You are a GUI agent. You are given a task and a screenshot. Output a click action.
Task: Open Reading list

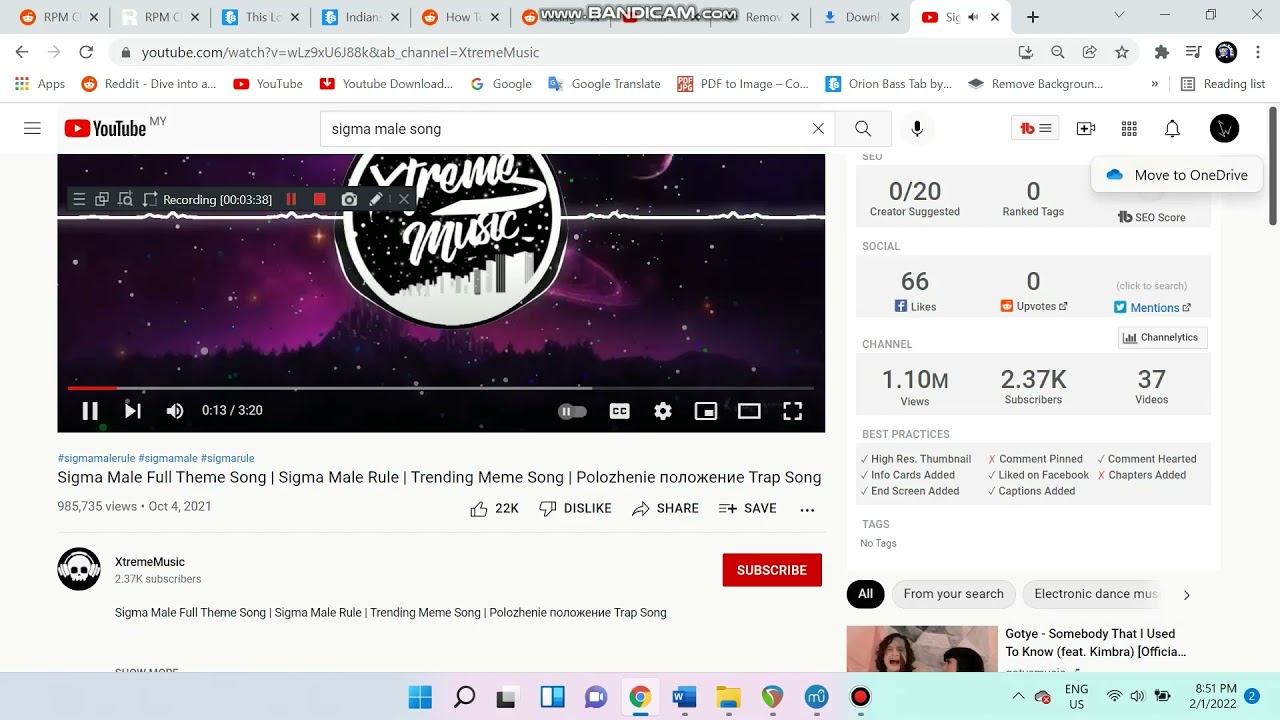coord(1223,84)
